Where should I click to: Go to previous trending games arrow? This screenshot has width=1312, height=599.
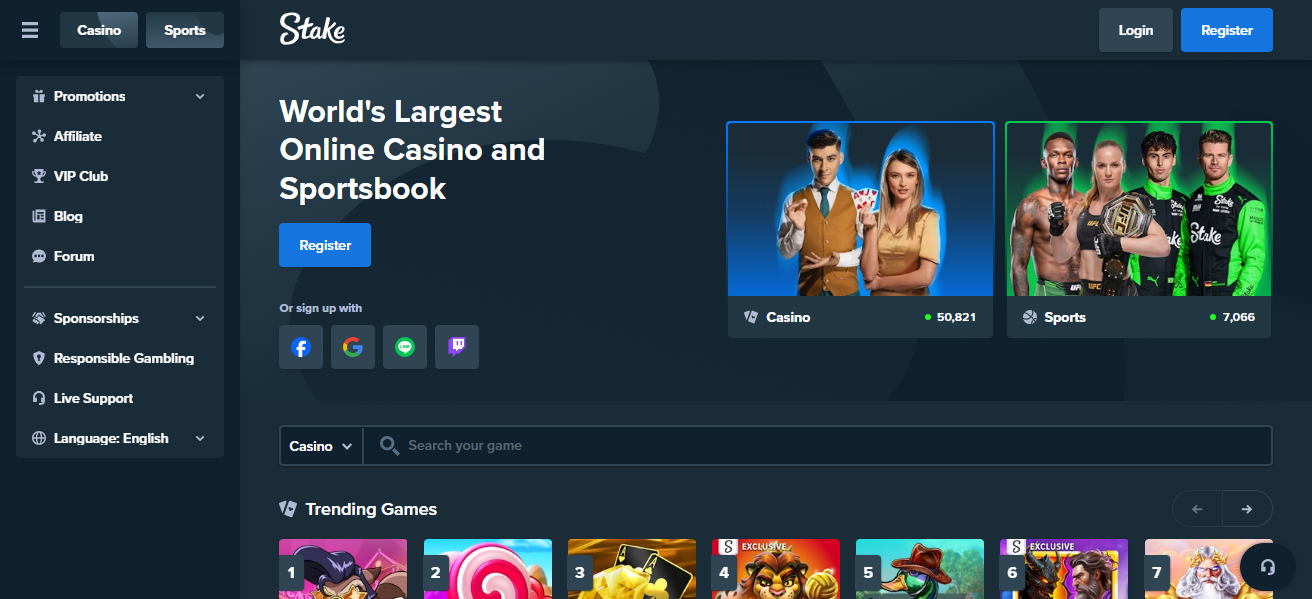coord(1197,509)
